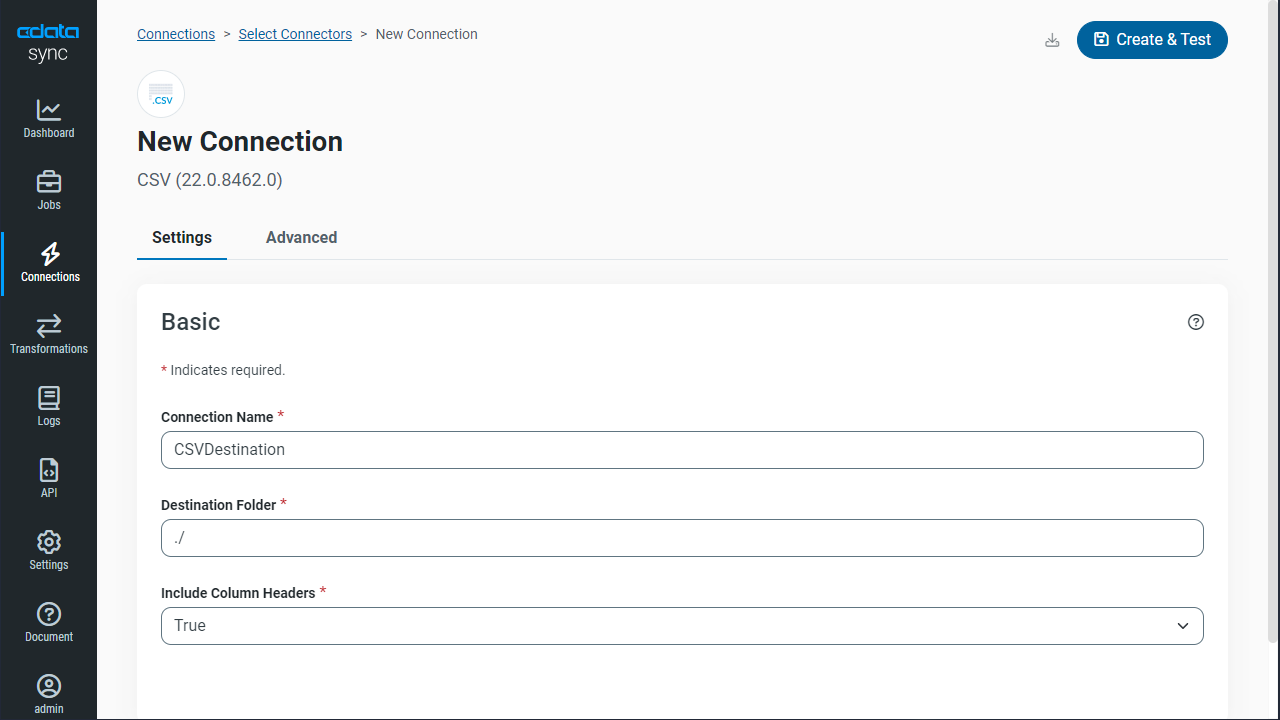The image size is (1280, 720).
Task: Select the Settings tab
Action: (182, 238)
